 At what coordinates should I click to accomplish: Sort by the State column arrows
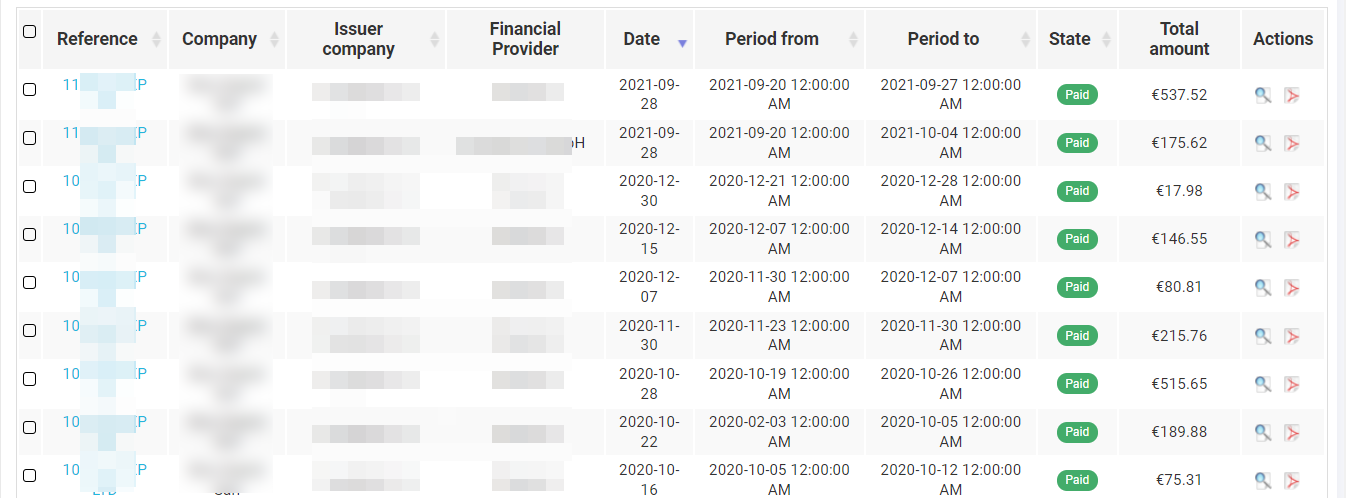pos(1107,39)
